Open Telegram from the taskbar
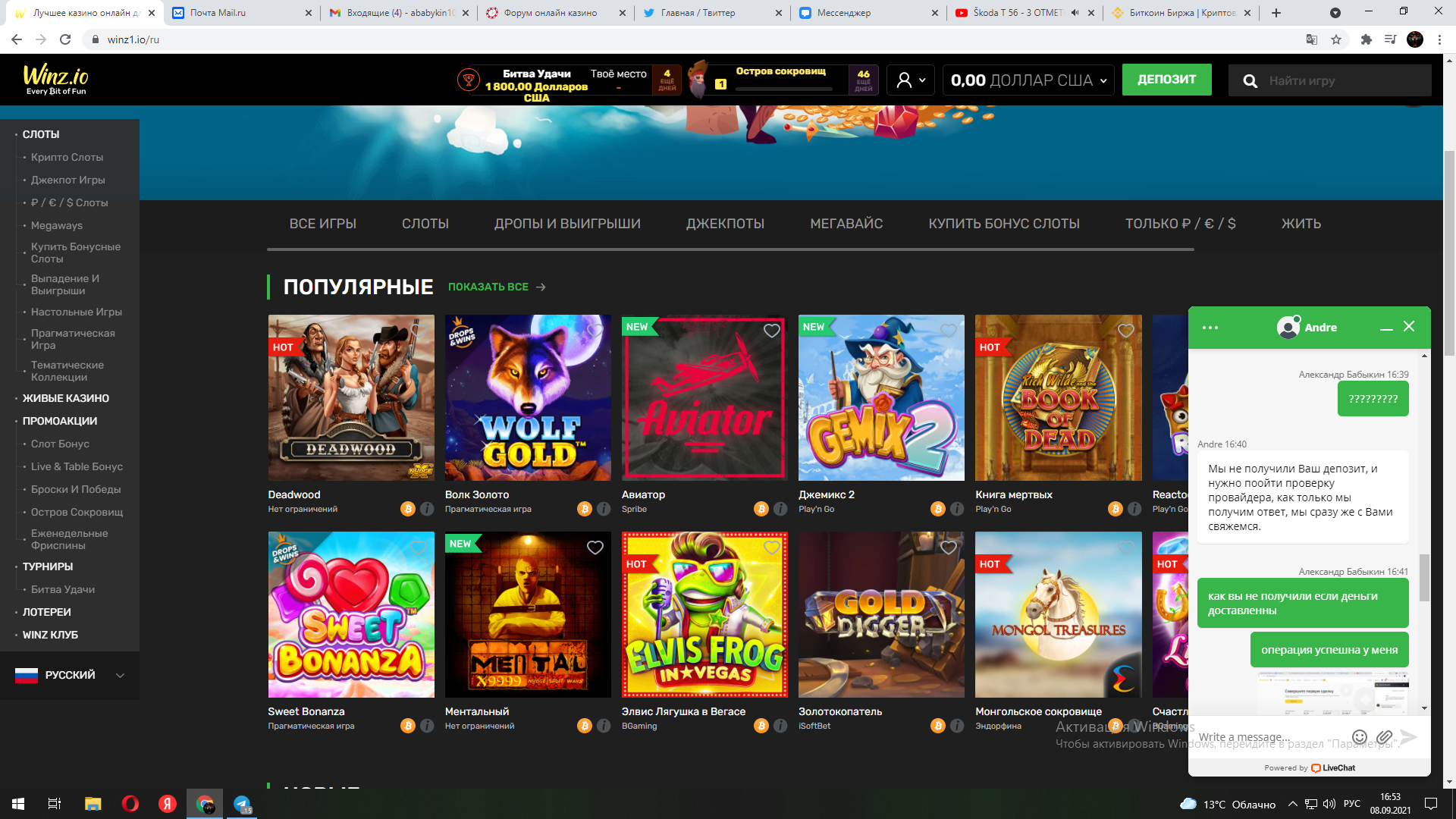This screenshot has width=1456, height=819. (242, 804)
